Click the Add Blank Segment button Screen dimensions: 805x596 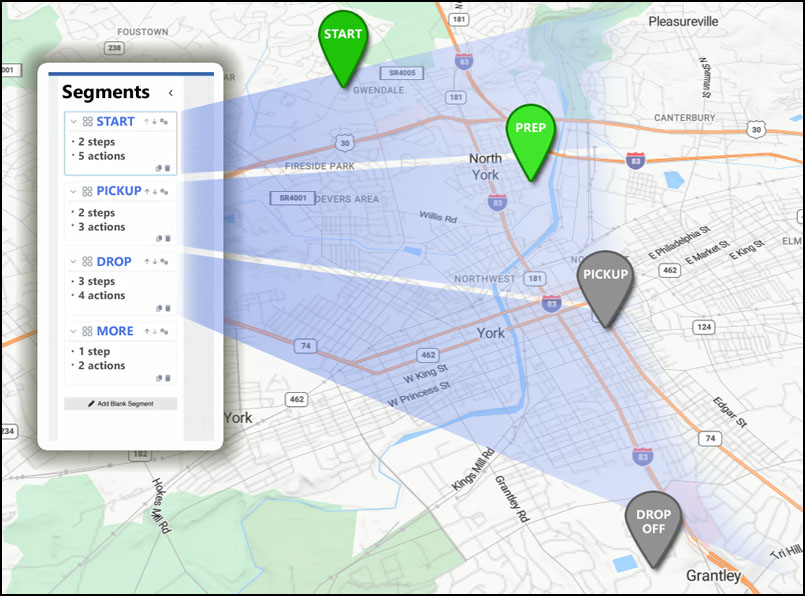click(121, 404)
